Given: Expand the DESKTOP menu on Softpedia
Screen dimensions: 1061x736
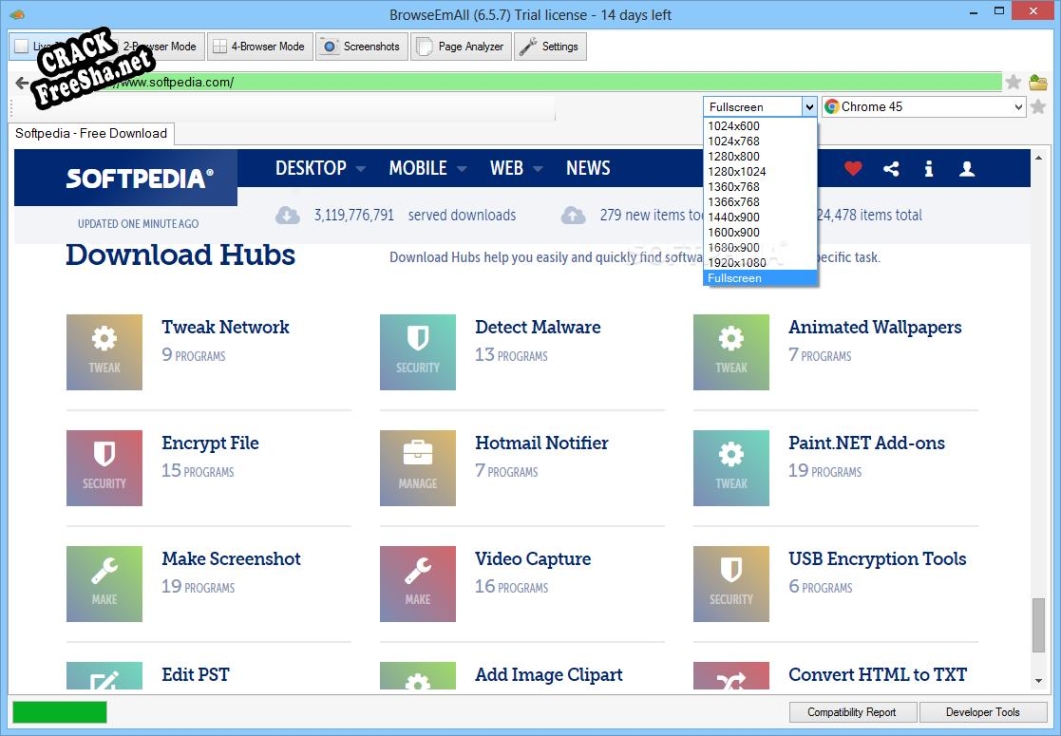Looking at the screenshot, I should [320, 168].
